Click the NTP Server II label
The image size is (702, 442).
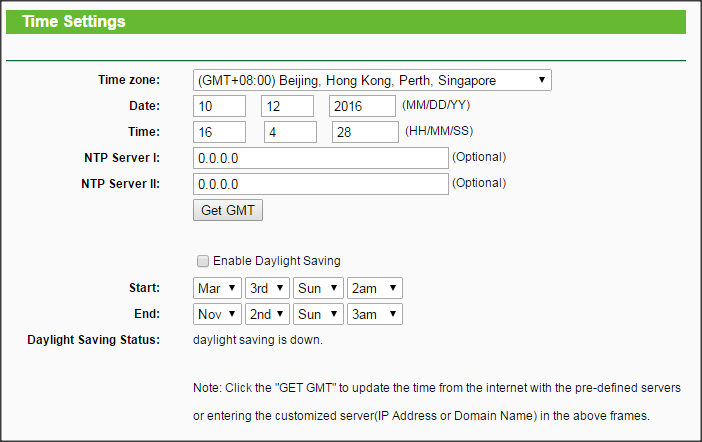coord(120,184)
